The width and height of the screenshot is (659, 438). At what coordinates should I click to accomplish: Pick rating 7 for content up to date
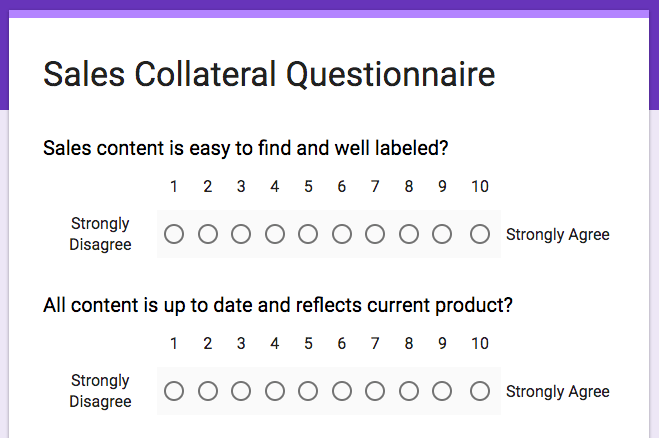tap(375, 391)
